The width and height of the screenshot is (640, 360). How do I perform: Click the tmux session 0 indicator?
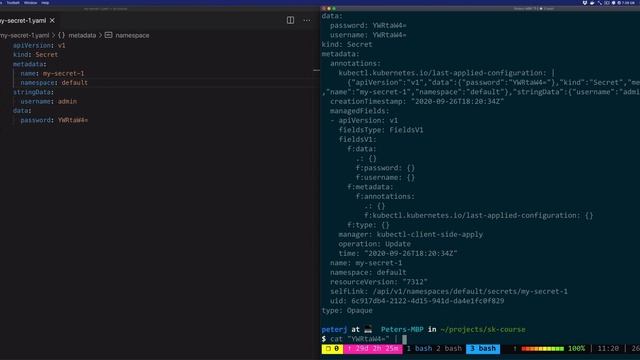332,349
